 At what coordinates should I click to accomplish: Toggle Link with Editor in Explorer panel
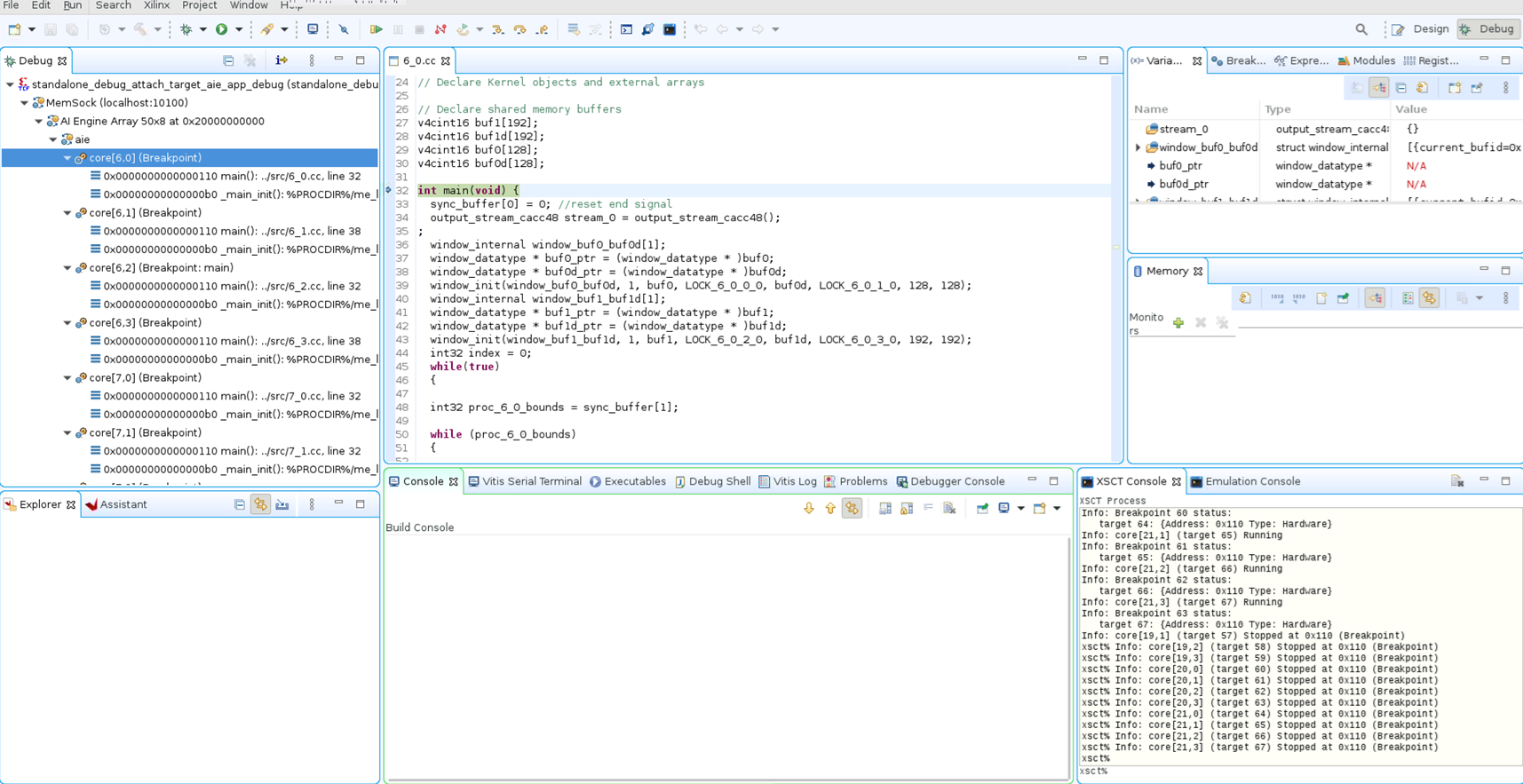coord(260,504)
